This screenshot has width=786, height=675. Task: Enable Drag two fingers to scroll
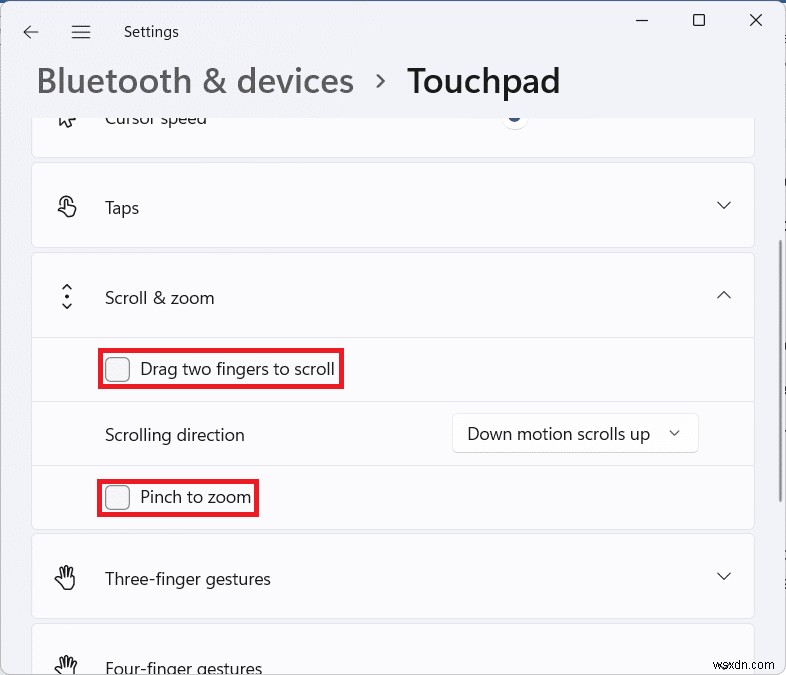[118, 369]
